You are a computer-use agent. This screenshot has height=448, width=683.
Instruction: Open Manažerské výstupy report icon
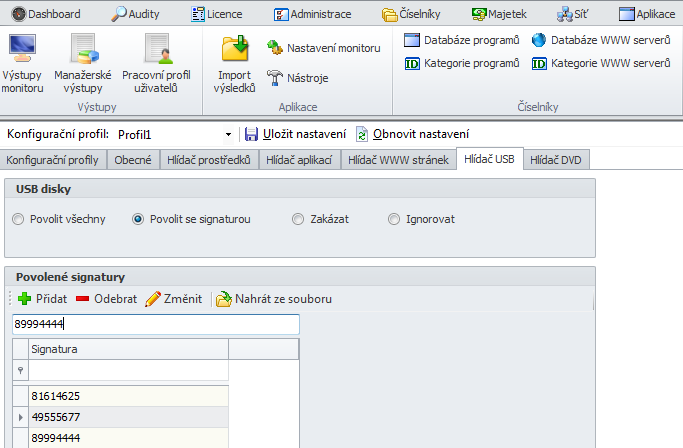click(83, 49)
